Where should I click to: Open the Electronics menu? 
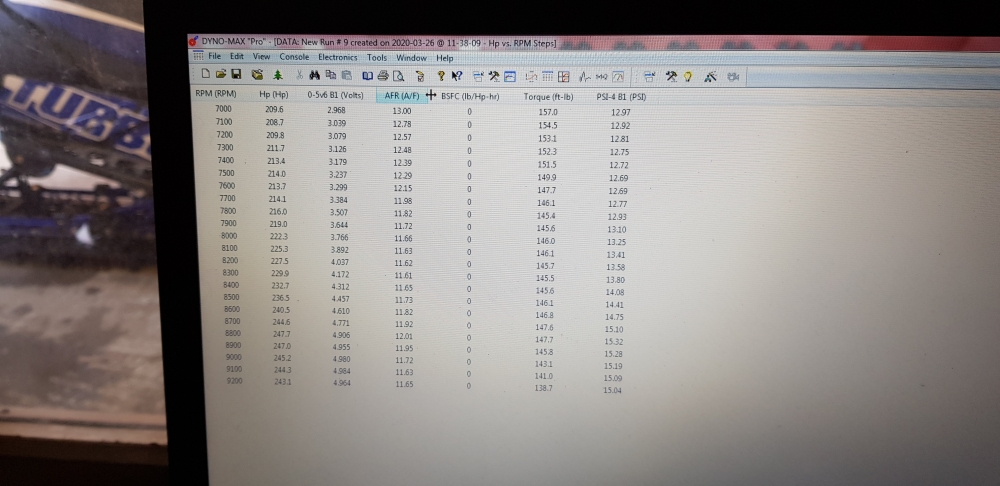[x=338, y=57]
